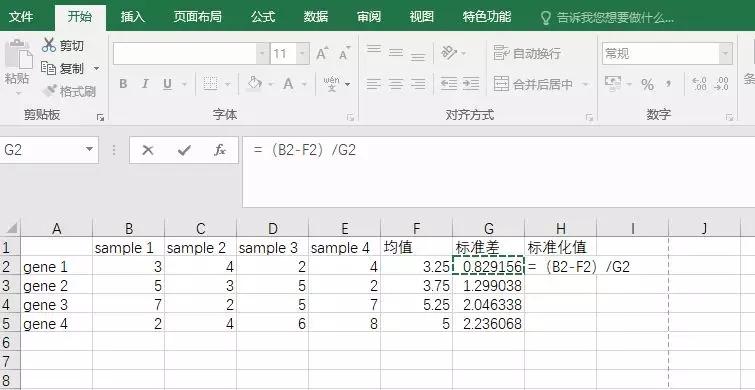Open font group dialog launcher
The image size is (755, 390).
(350, 117)
